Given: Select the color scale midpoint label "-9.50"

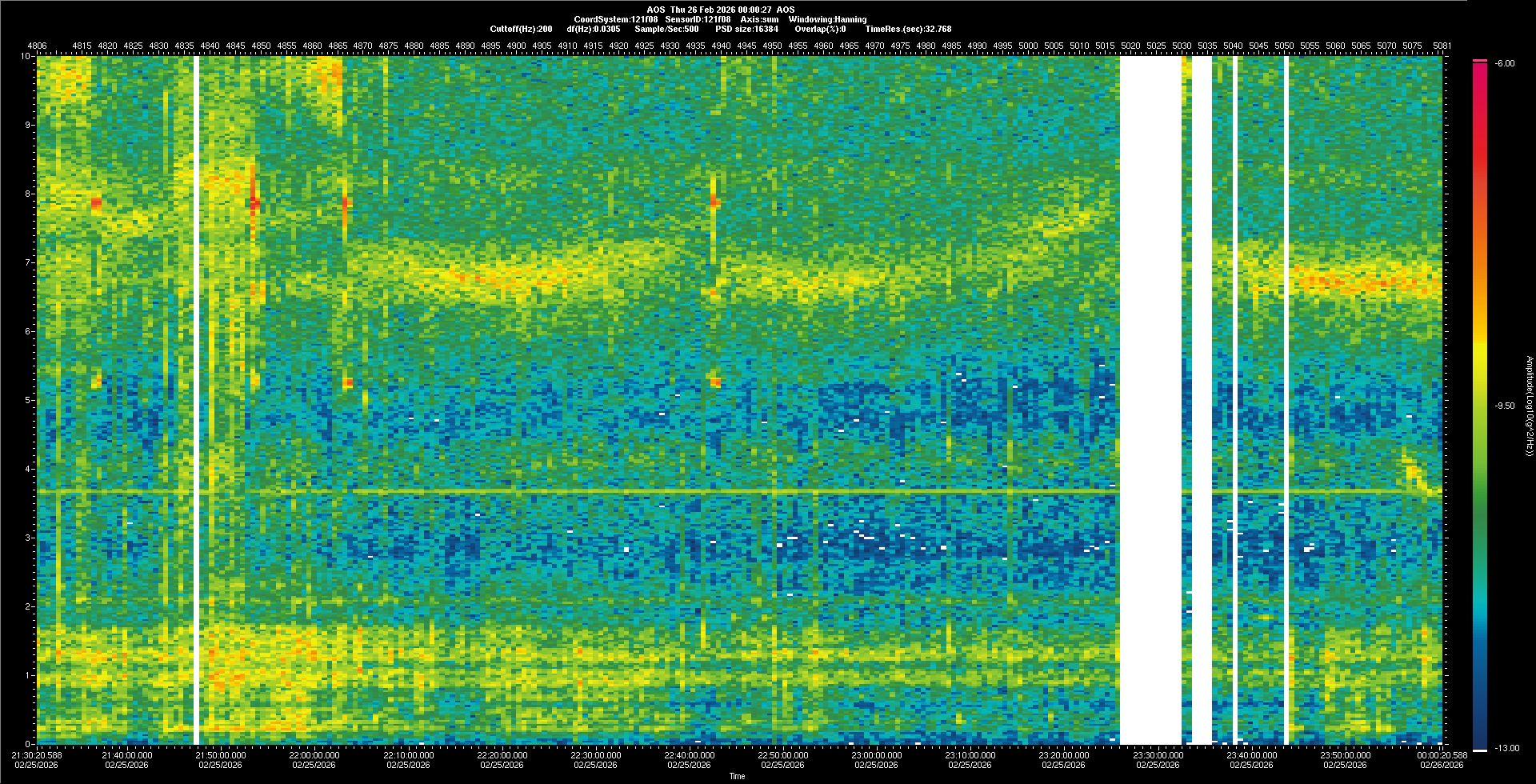Looking at the screenshot, I should coord(1503,406).
